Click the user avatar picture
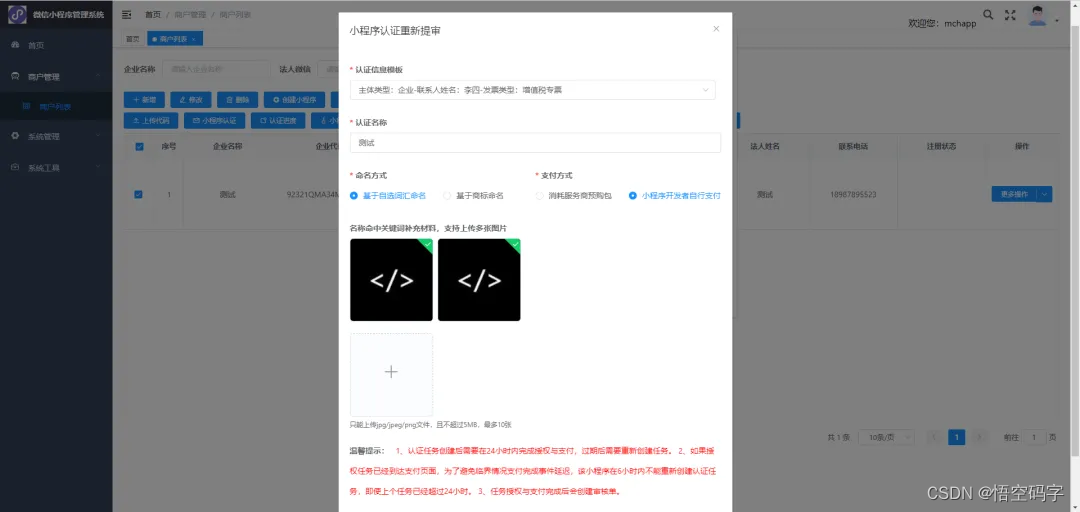The height and width of the screenshot is (512, 1080). [x=1037, y=16]
